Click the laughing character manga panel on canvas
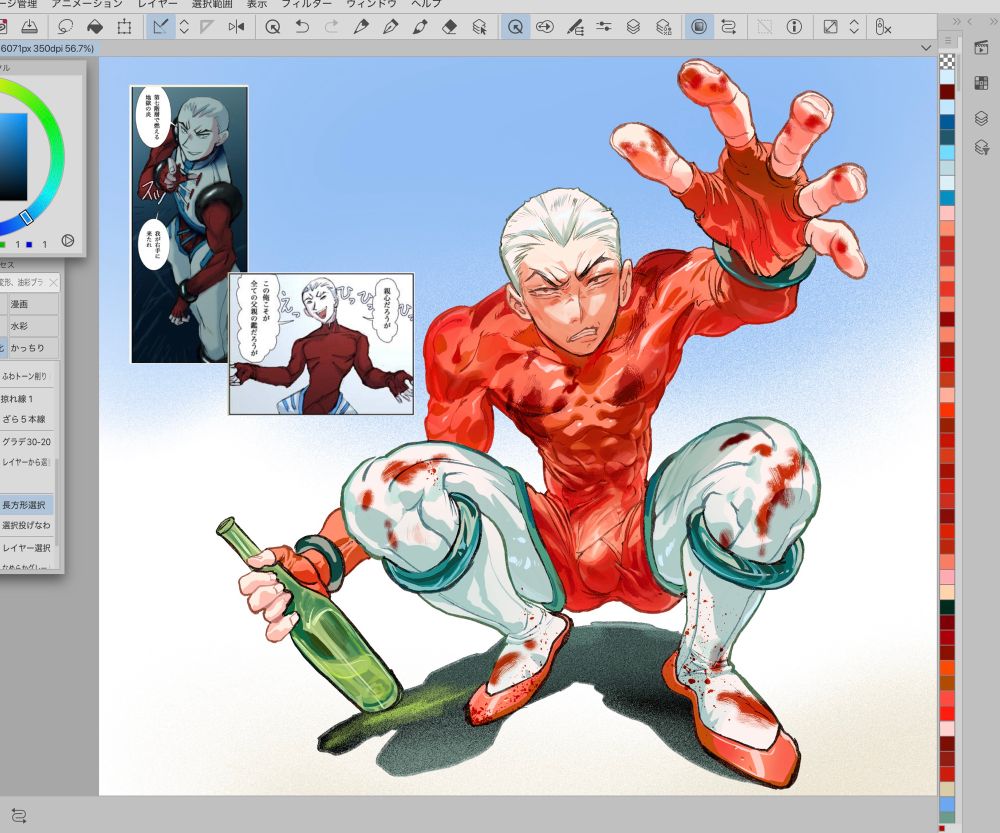Image resolution: width=1000 pixels, height=833 pixels. 321,344
